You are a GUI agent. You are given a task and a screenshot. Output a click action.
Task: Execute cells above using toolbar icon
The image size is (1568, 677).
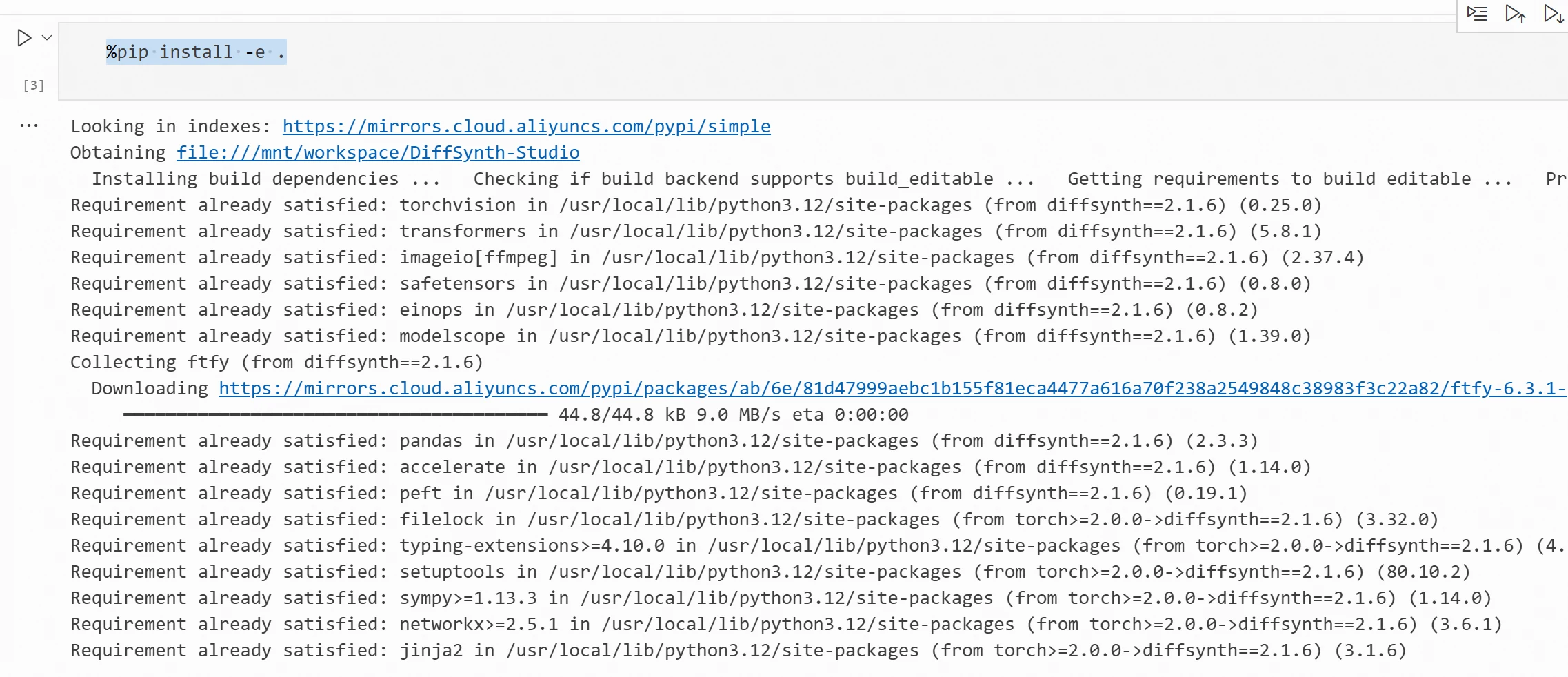click(x=1515, y=14)
